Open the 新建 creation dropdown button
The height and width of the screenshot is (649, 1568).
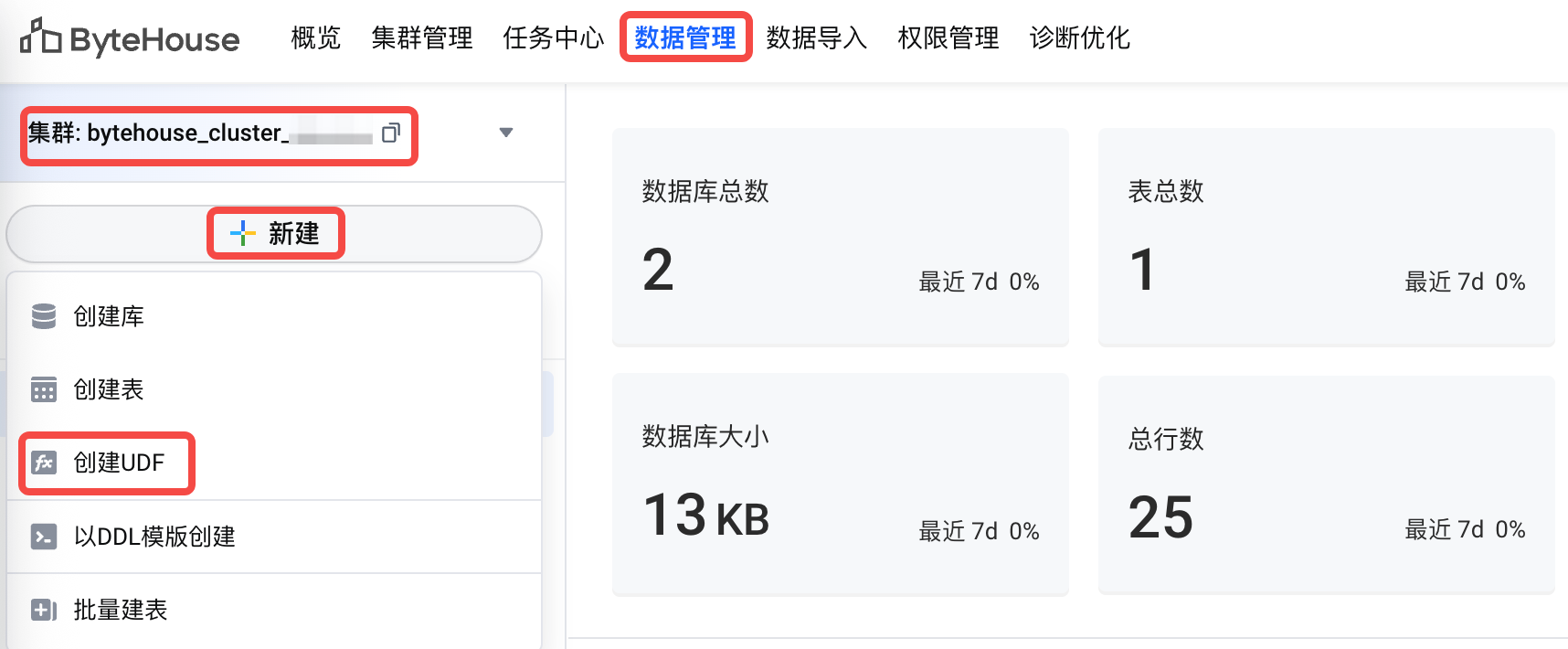click(x=274, y=234)
